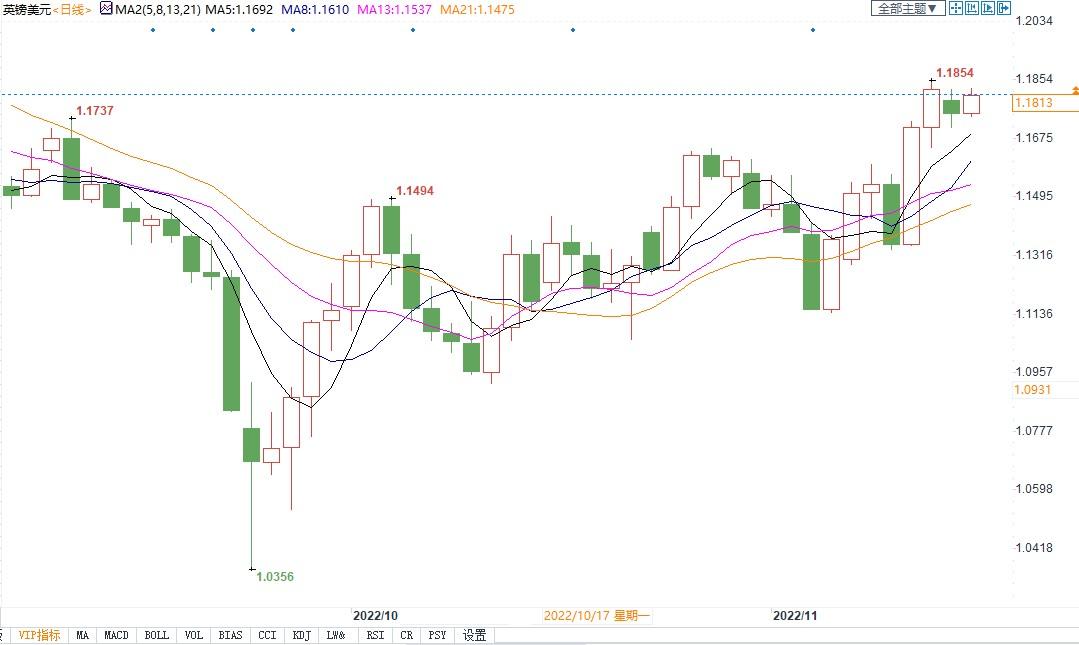
Task: Open the 全部主题 theme dropdown
Action: click(908, 8)
